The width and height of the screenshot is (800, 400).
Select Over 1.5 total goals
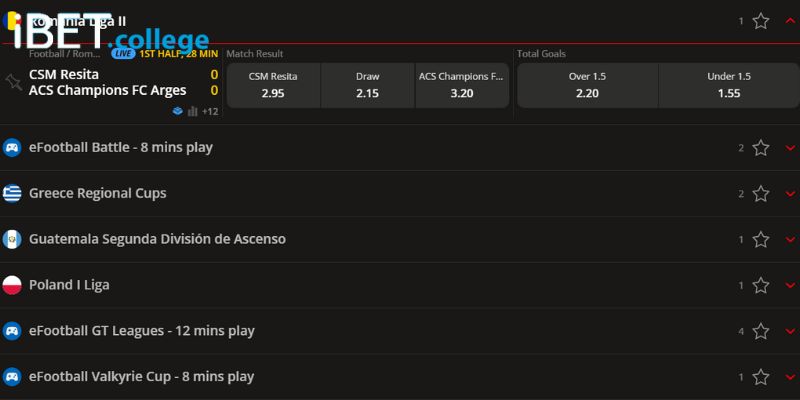[588, 85]
